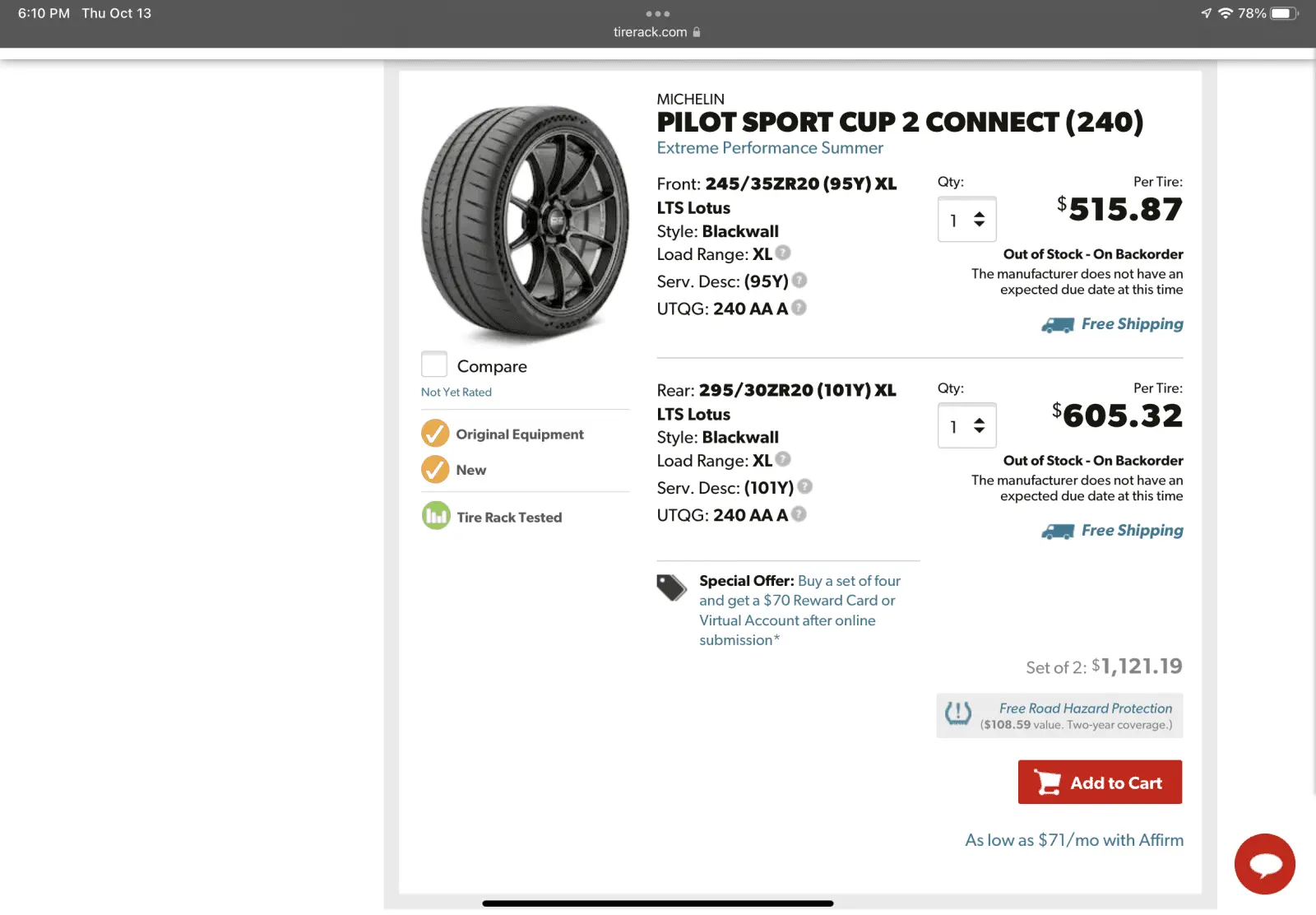1316x915 pixels.
Task: Open the rear tire Qty dropdown
Action: (x=966, y=426)
